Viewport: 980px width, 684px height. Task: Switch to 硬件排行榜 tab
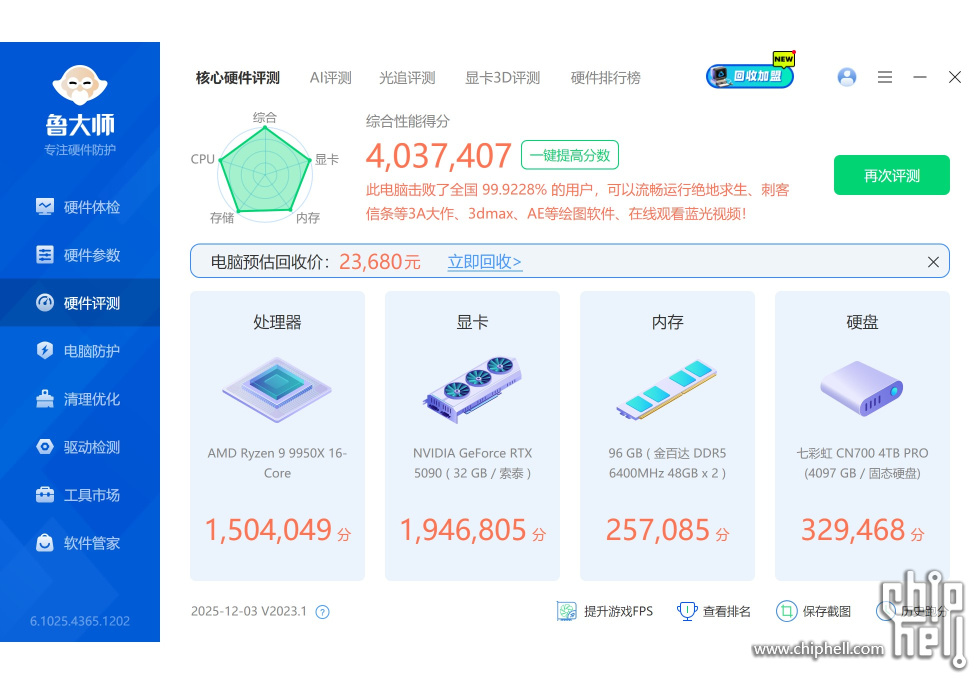(606, 78)
